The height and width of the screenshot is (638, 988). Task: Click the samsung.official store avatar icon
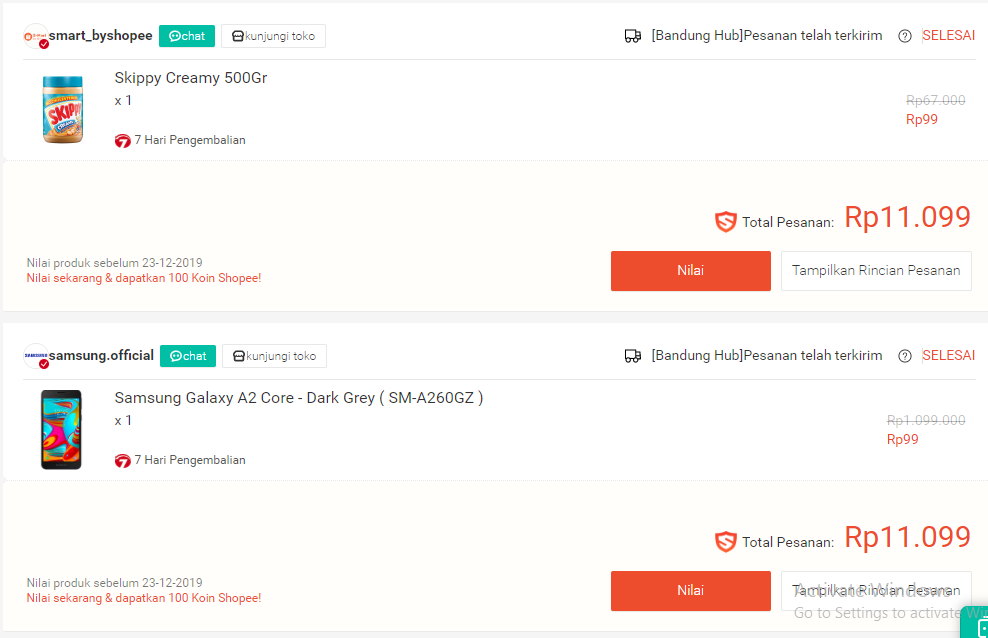pos(36,356)
